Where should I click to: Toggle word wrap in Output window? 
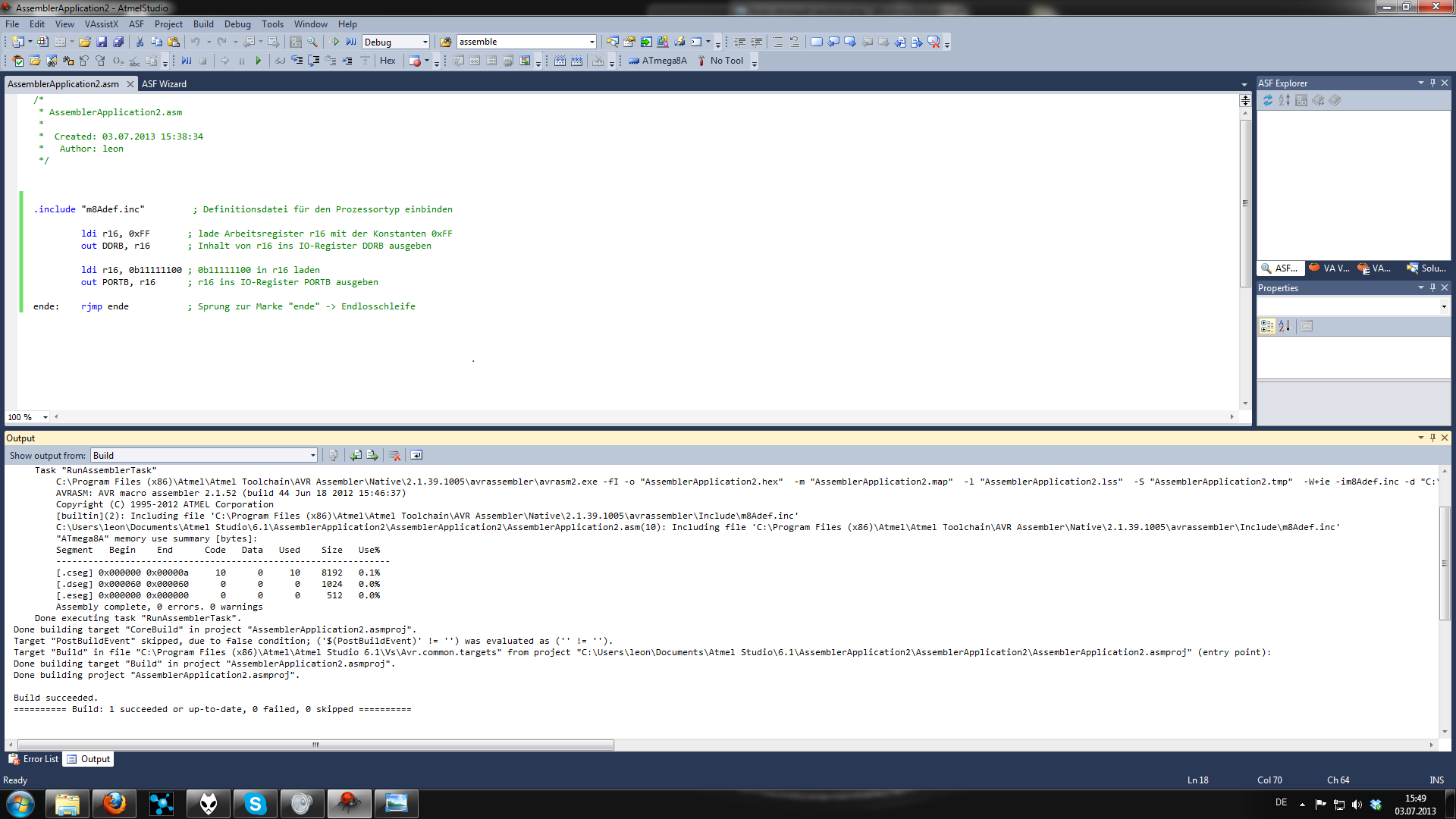pyautogui.click(x=416, y=455)
